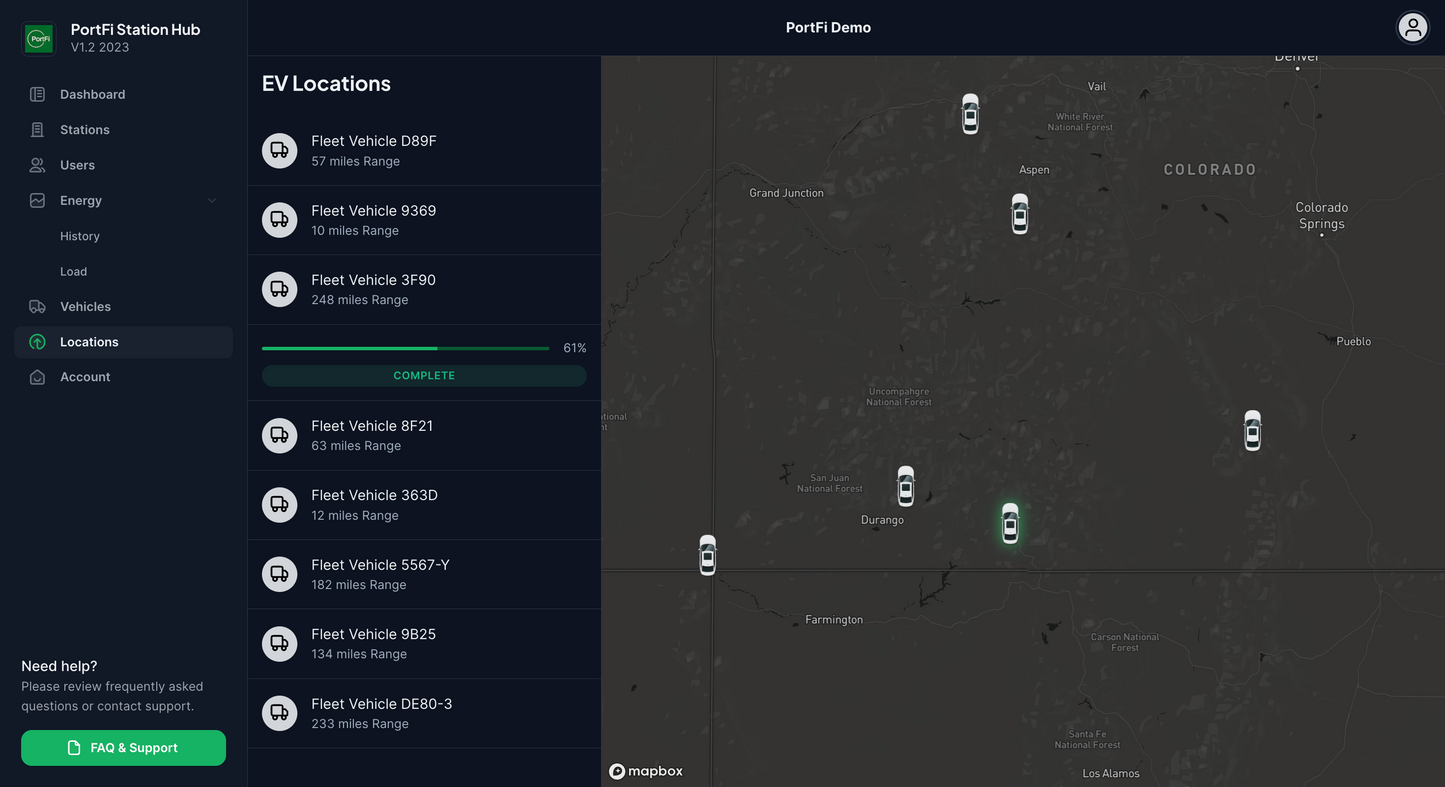
Task: Go to the Stations page
Action: tap(85, 130)
